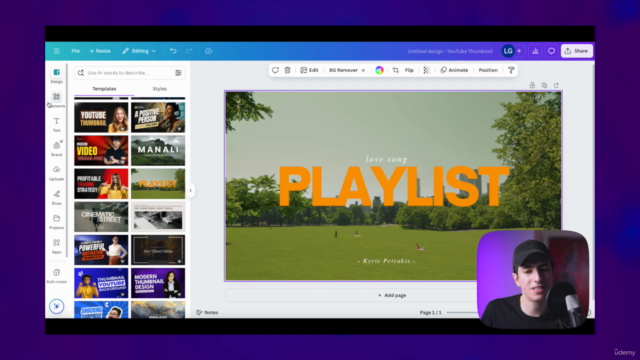The width and height of the screenshot is (640, 360).
Task: Select the Profitable Trading Strategy template
Action: 101,184
